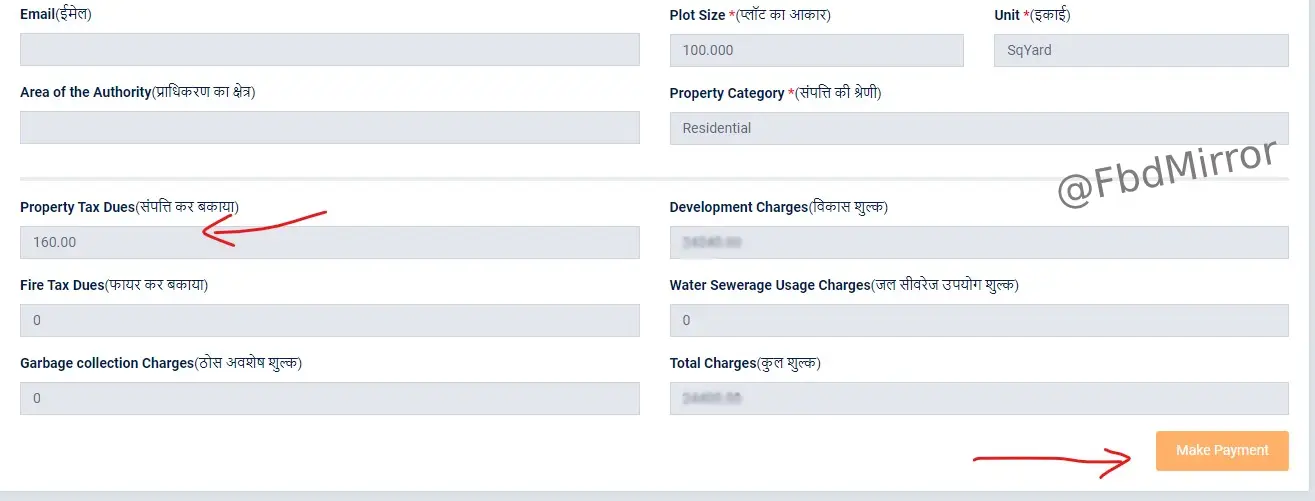1315x501 pixels.
Task: Focus the Area of the Authority input box
Action: (329, 128)
